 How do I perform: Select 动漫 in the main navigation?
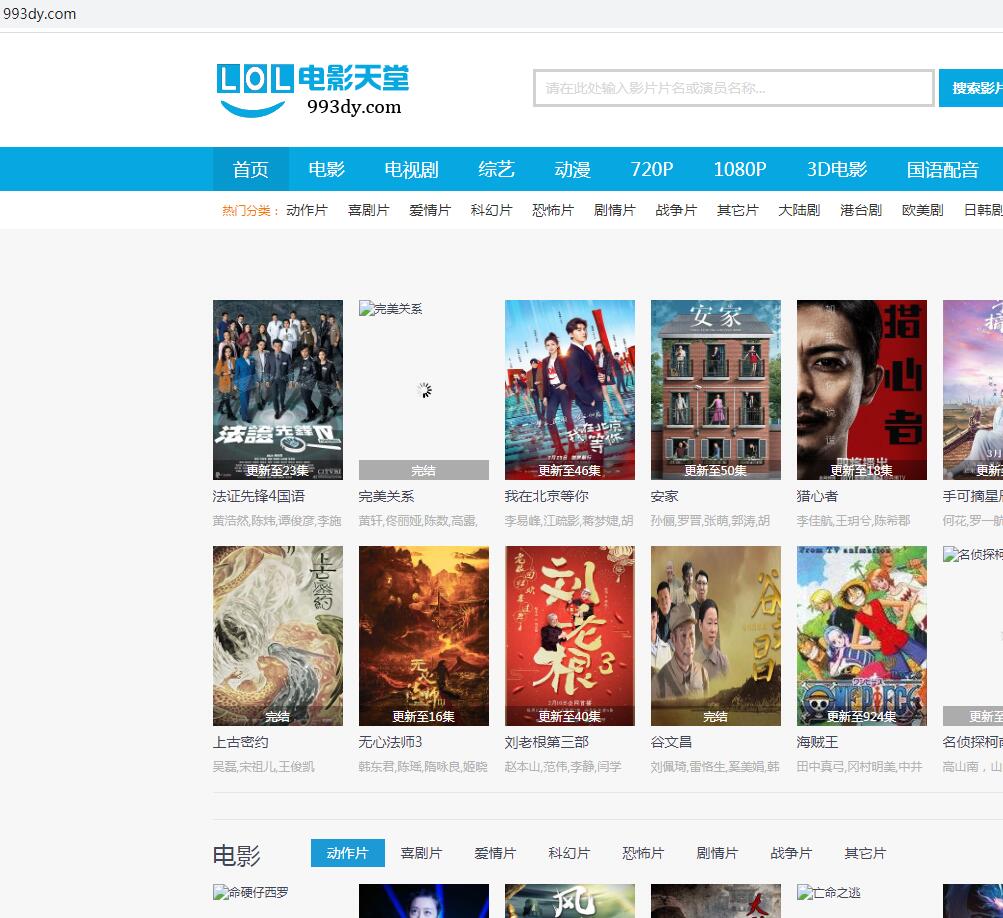(x=572, y=169)
